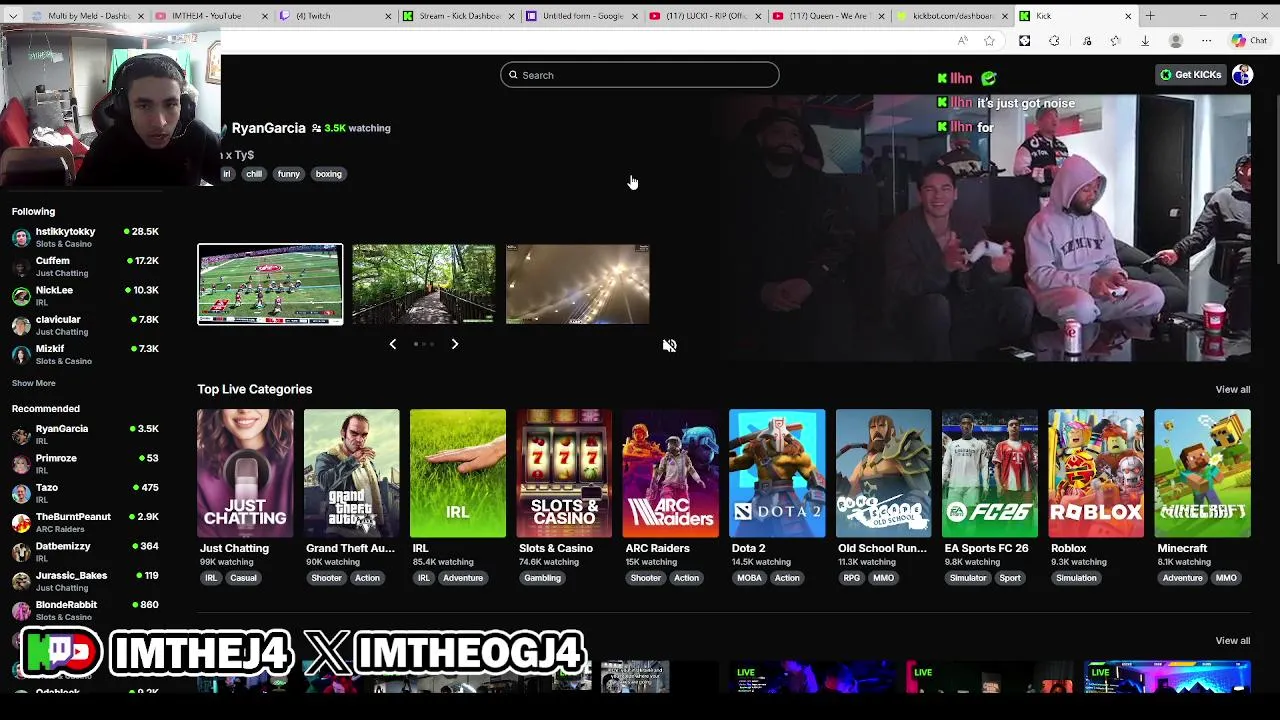Open browser settings ellipsis menu
This screenshot has height=720, width=1280.
tap(1206, 41)
